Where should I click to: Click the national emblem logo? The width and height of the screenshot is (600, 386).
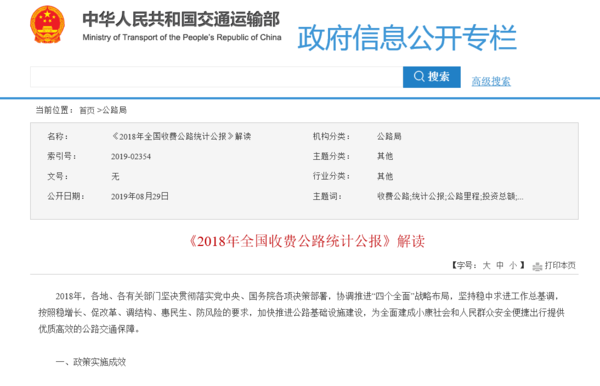[x=47, y=24]
